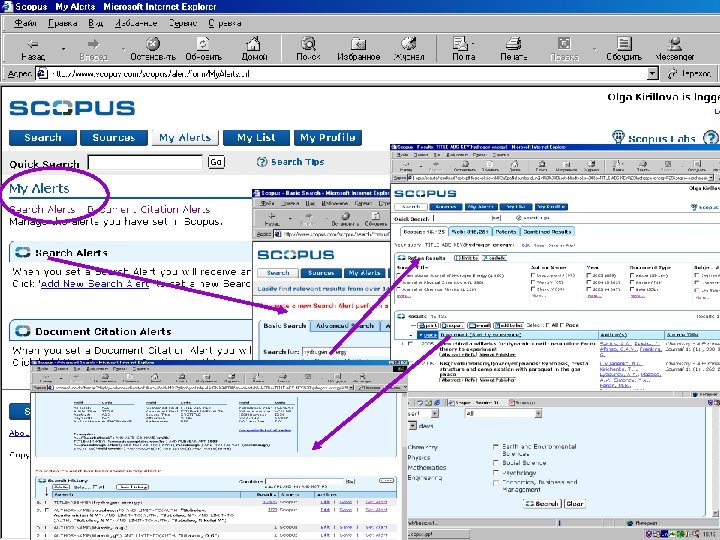Viewport: 720px width, 540px height.
Task: Go to the Домой (Home) toolbar icon
Action: pyautogui.click(x=253, y=44)
